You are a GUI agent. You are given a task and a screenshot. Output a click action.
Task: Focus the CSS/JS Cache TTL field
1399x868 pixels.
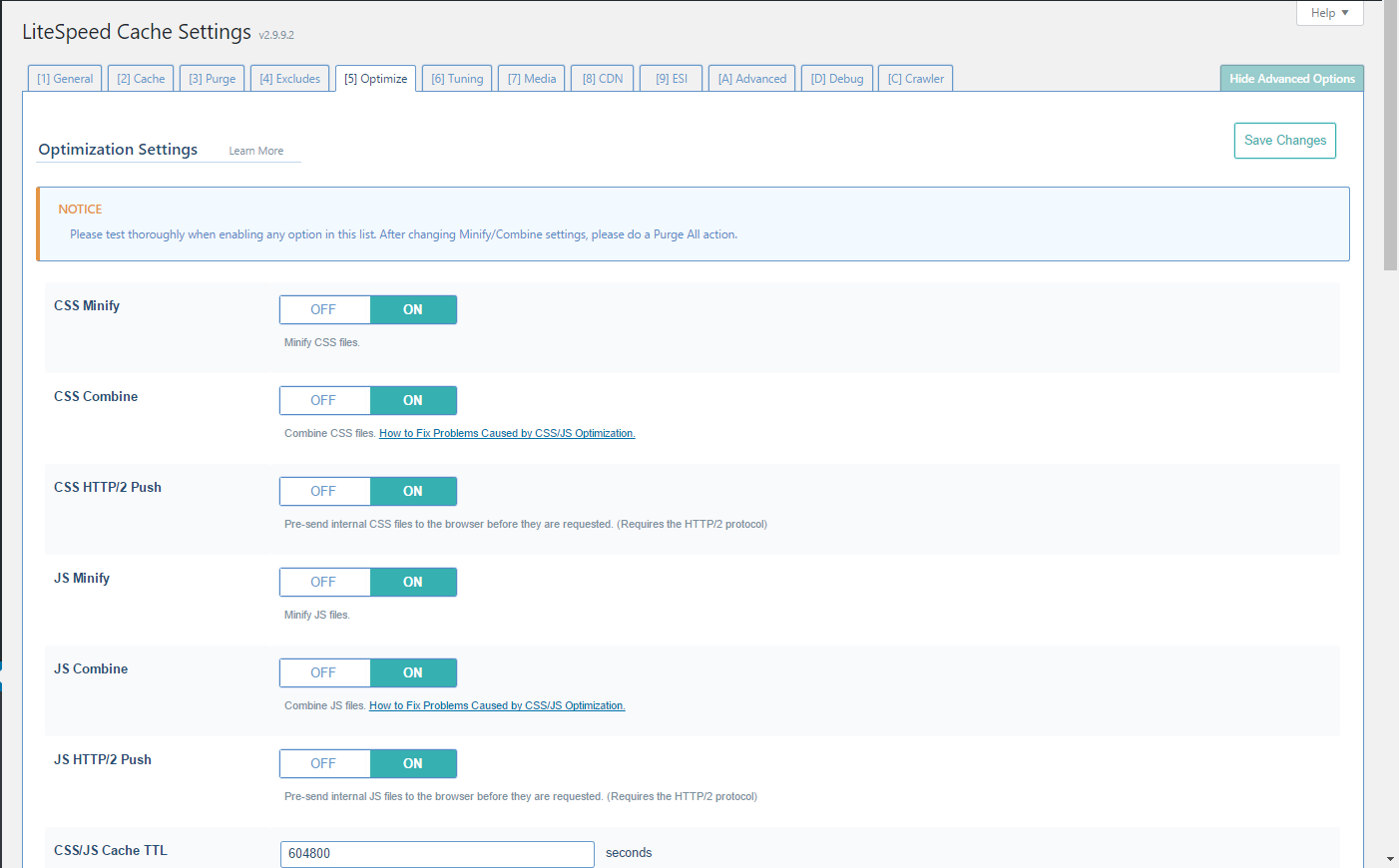coord(437,854)
